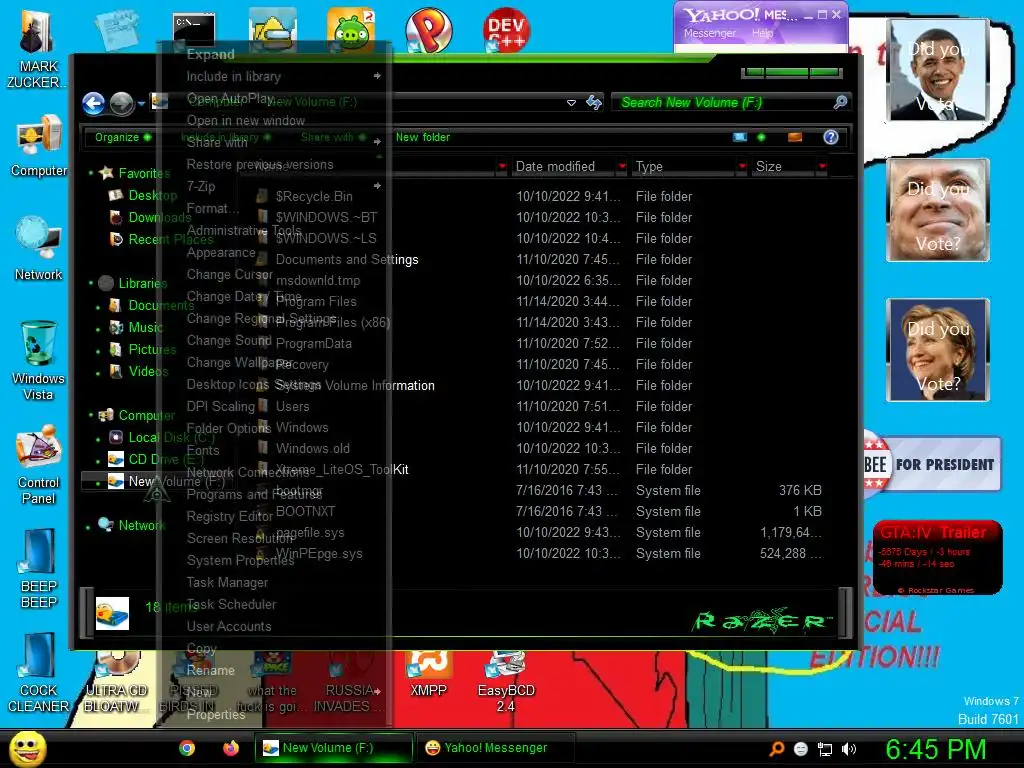Select the Xtreme_LiteOS_ToolKit folder row
This screenshot has width=1024, height=768.
coord(539,470)
